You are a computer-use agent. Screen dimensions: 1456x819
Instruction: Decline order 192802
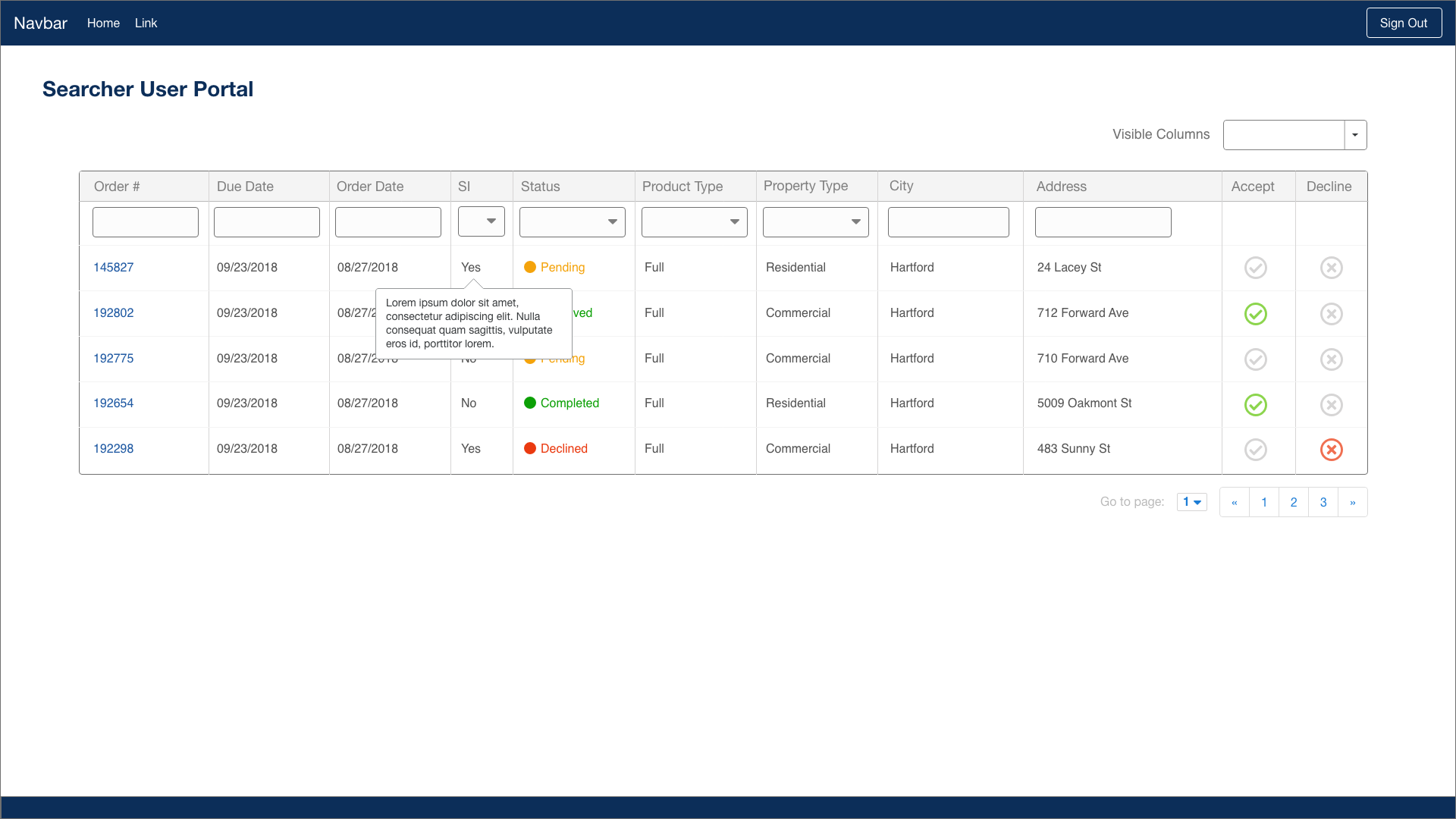click(1332, 314)
